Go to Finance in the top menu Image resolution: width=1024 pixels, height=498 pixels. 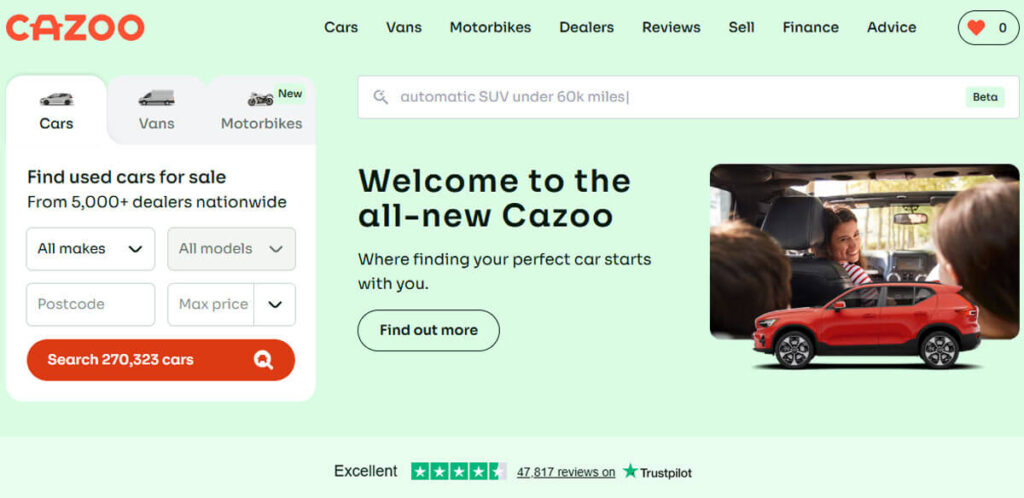810,27
